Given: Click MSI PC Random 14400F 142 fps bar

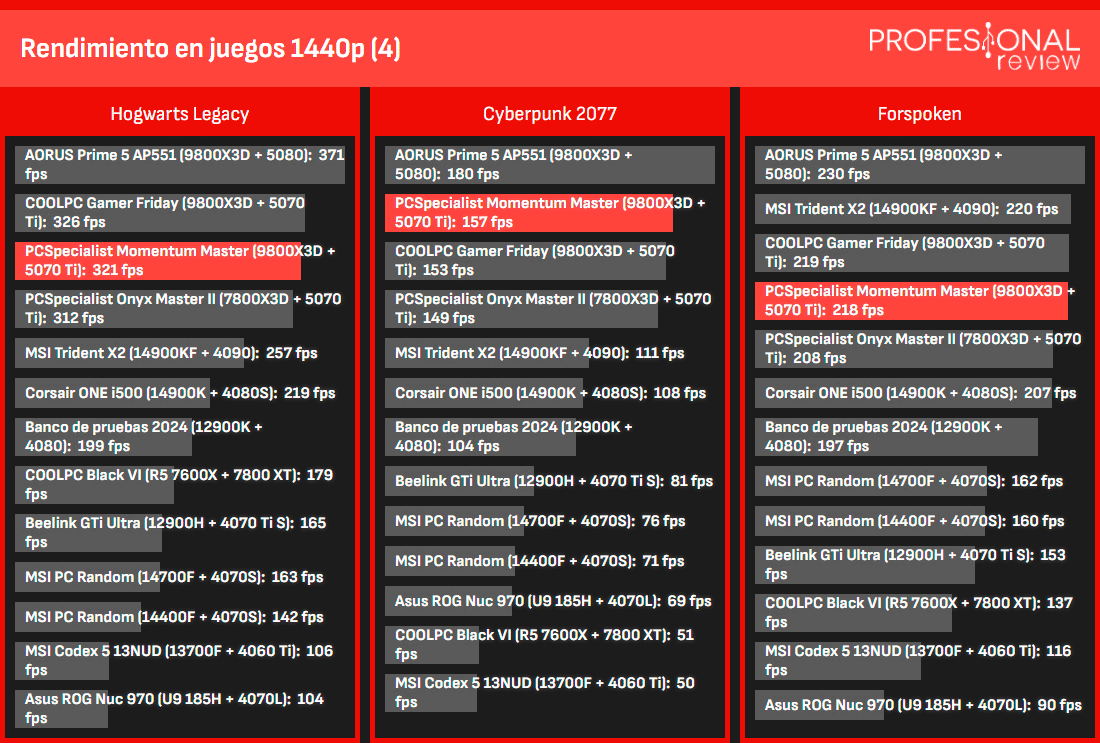Looking at the screenshot, I should [x=78, y=617].
